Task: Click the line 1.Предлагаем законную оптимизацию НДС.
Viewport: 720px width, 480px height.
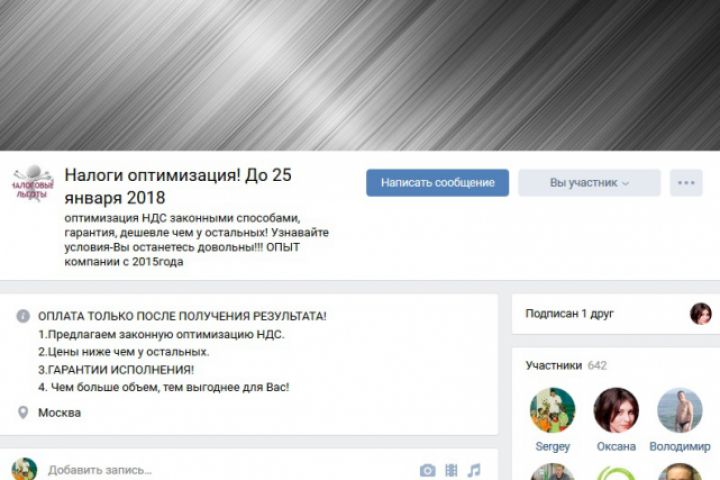Action: click(x=161, y=334)
